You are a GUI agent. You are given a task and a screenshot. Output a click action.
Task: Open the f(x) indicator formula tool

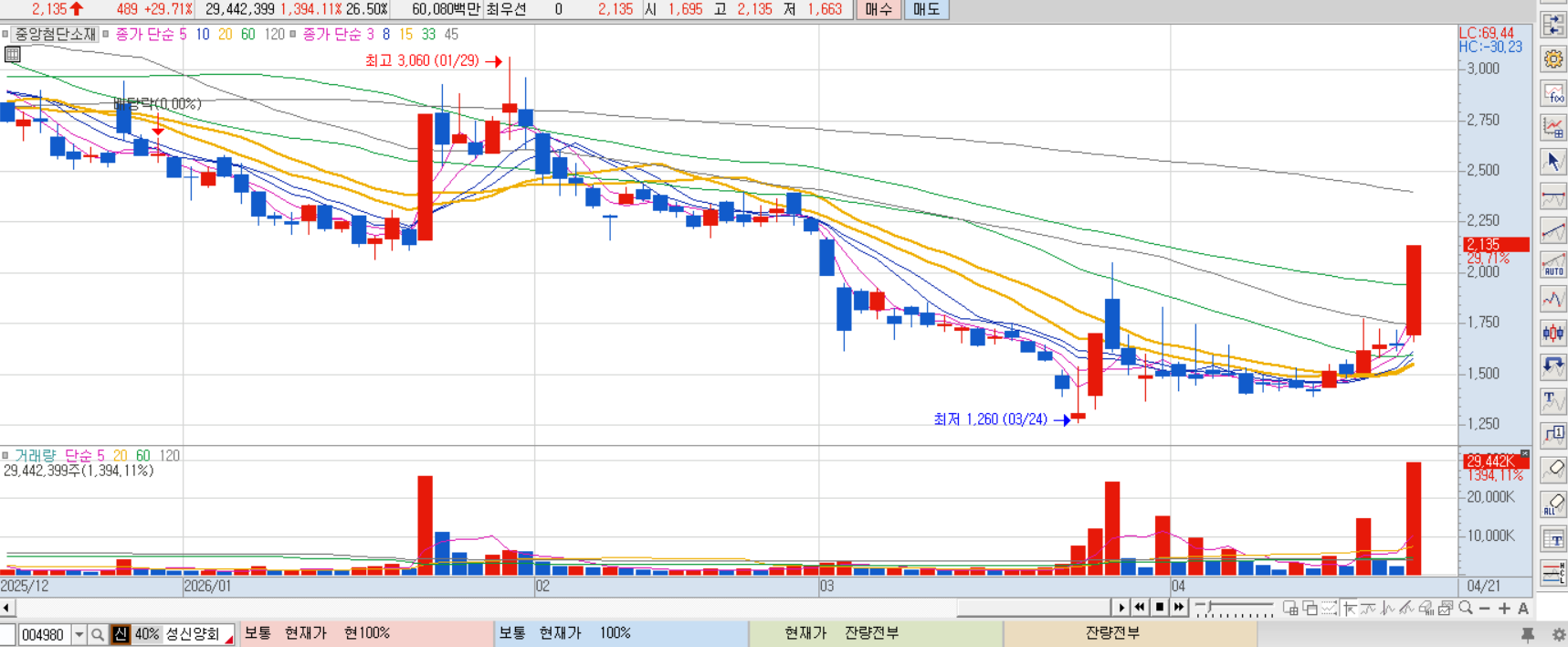pos(1552,93)
